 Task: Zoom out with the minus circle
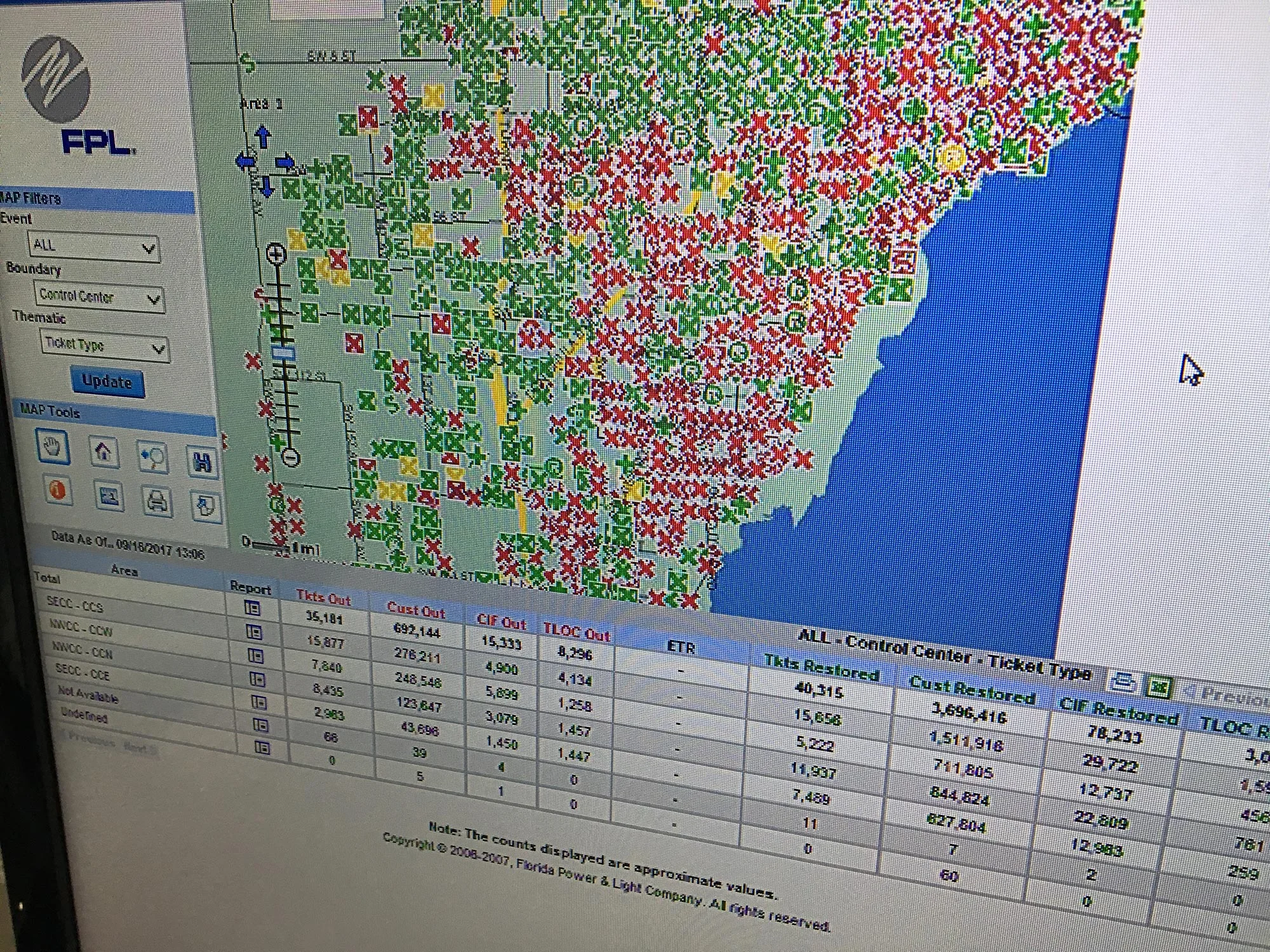(290, 456)
